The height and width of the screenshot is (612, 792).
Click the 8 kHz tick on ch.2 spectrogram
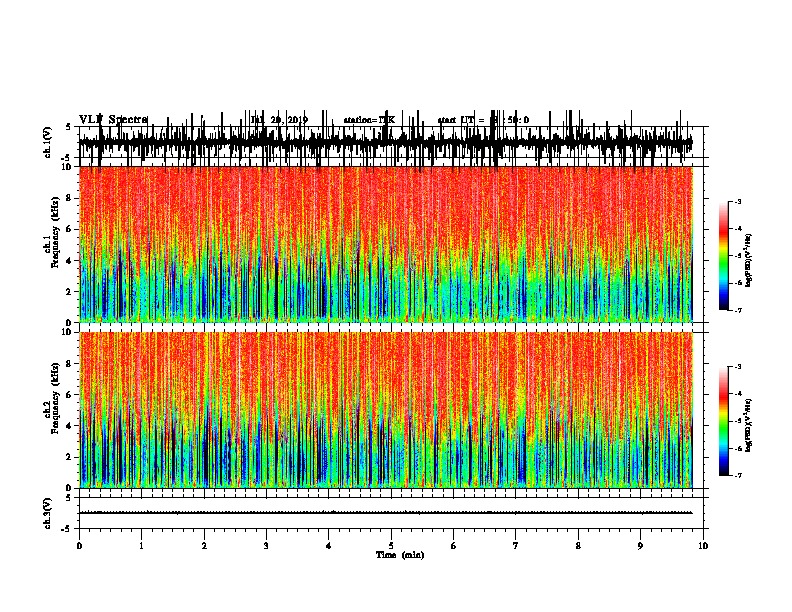[70, 364]
